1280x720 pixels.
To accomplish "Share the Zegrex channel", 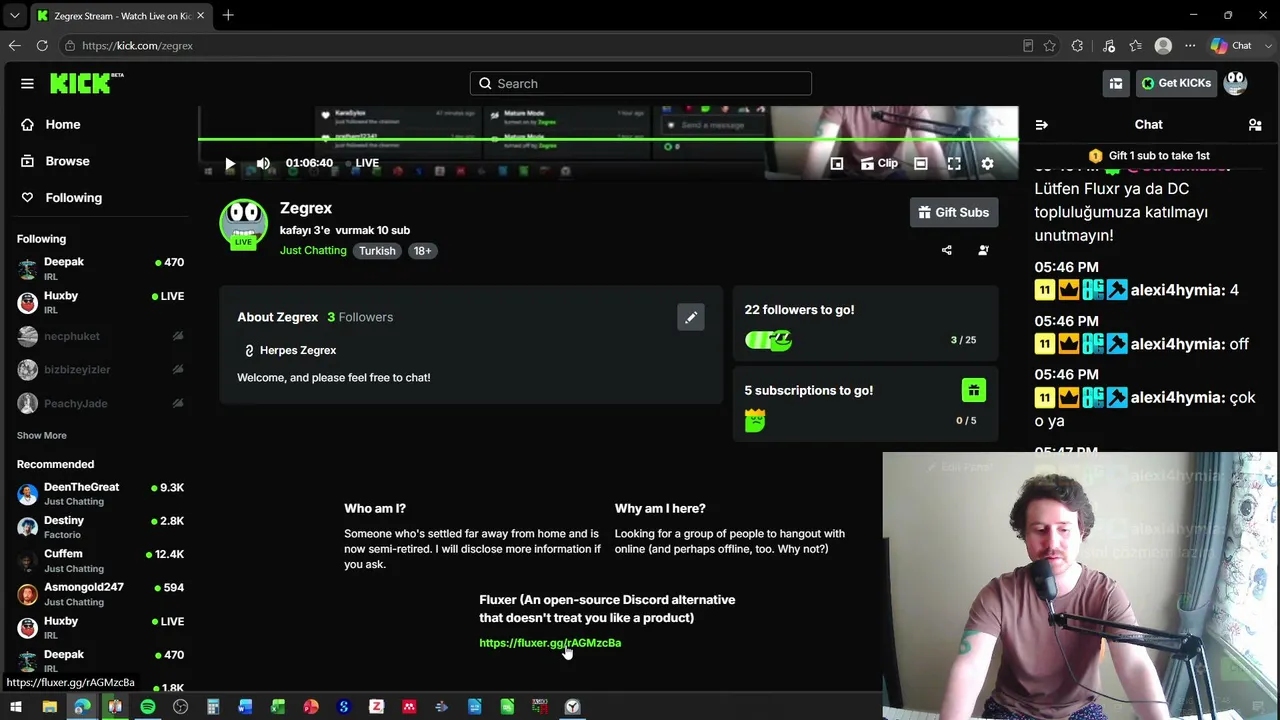I will tap(947, 250).
